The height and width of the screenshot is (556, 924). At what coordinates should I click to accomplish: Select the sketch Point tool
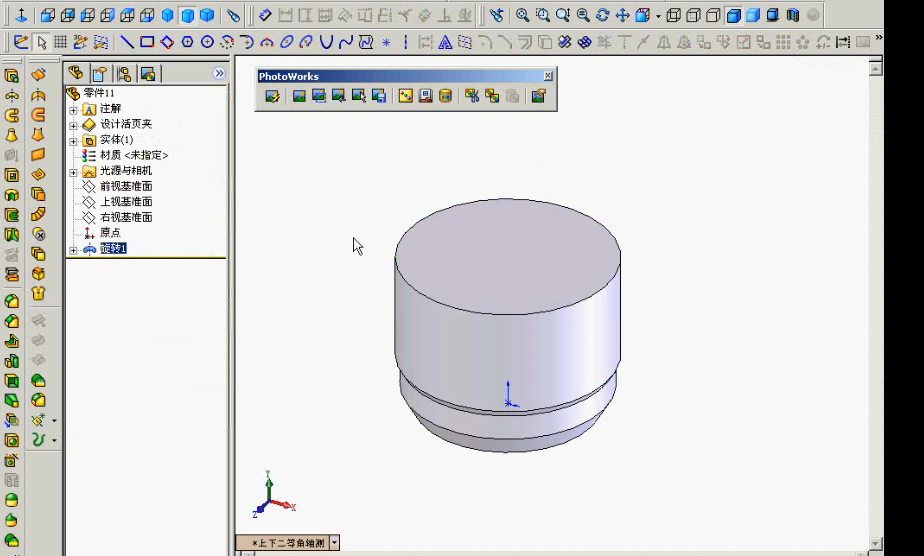point(386,42)
